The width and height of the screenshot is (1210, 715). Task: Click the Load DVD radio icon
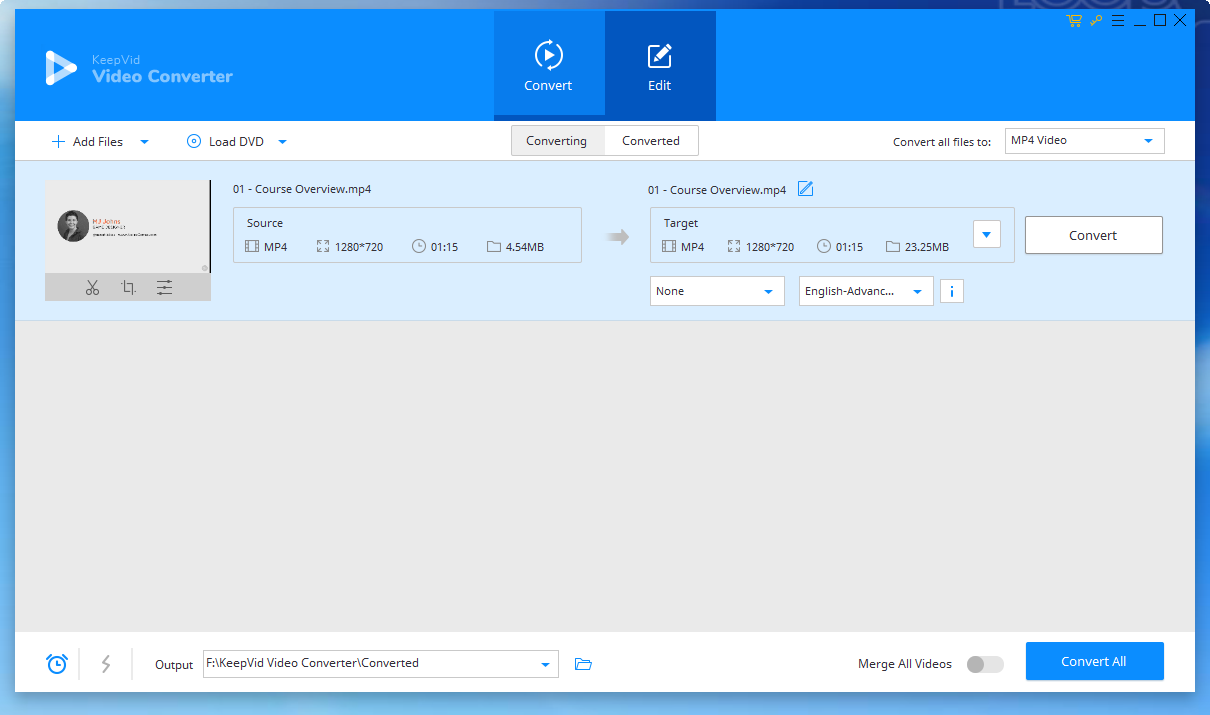193,141
